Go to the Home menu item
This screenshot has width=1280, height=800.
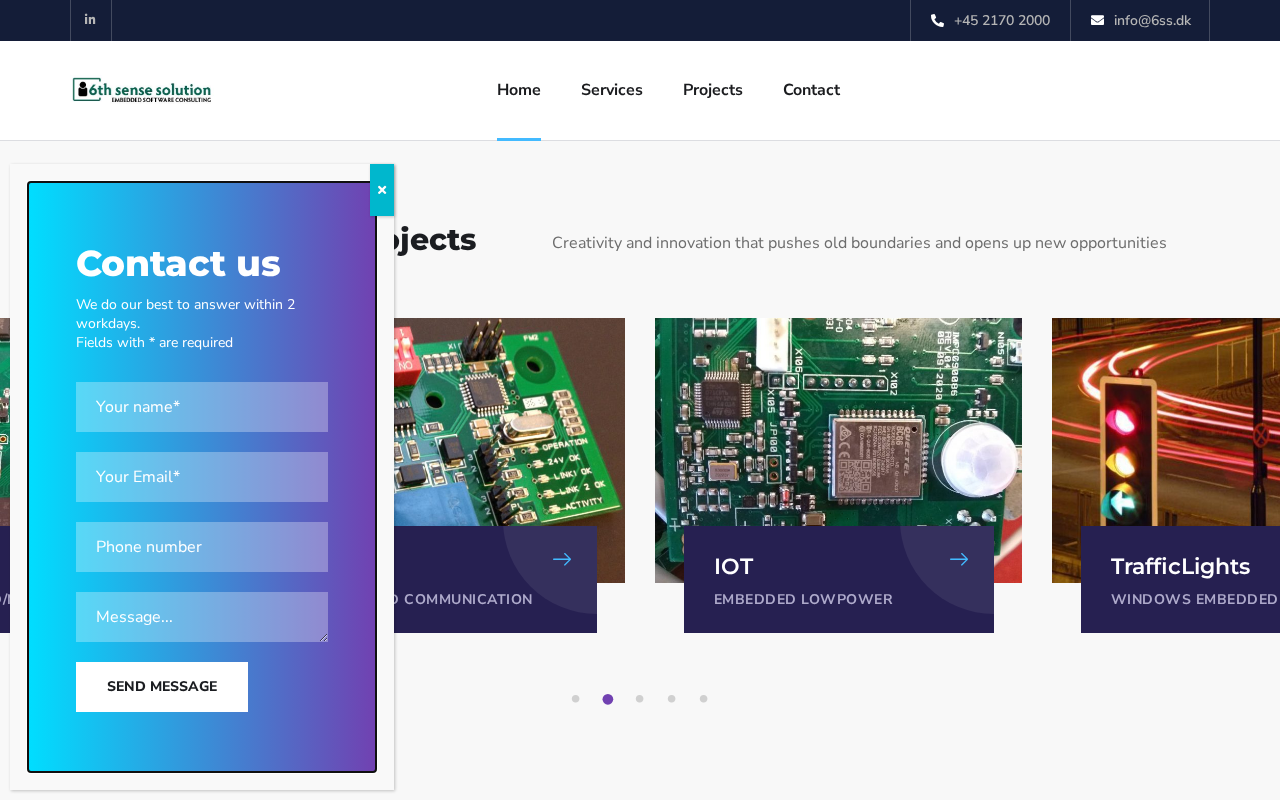(518, 90)
